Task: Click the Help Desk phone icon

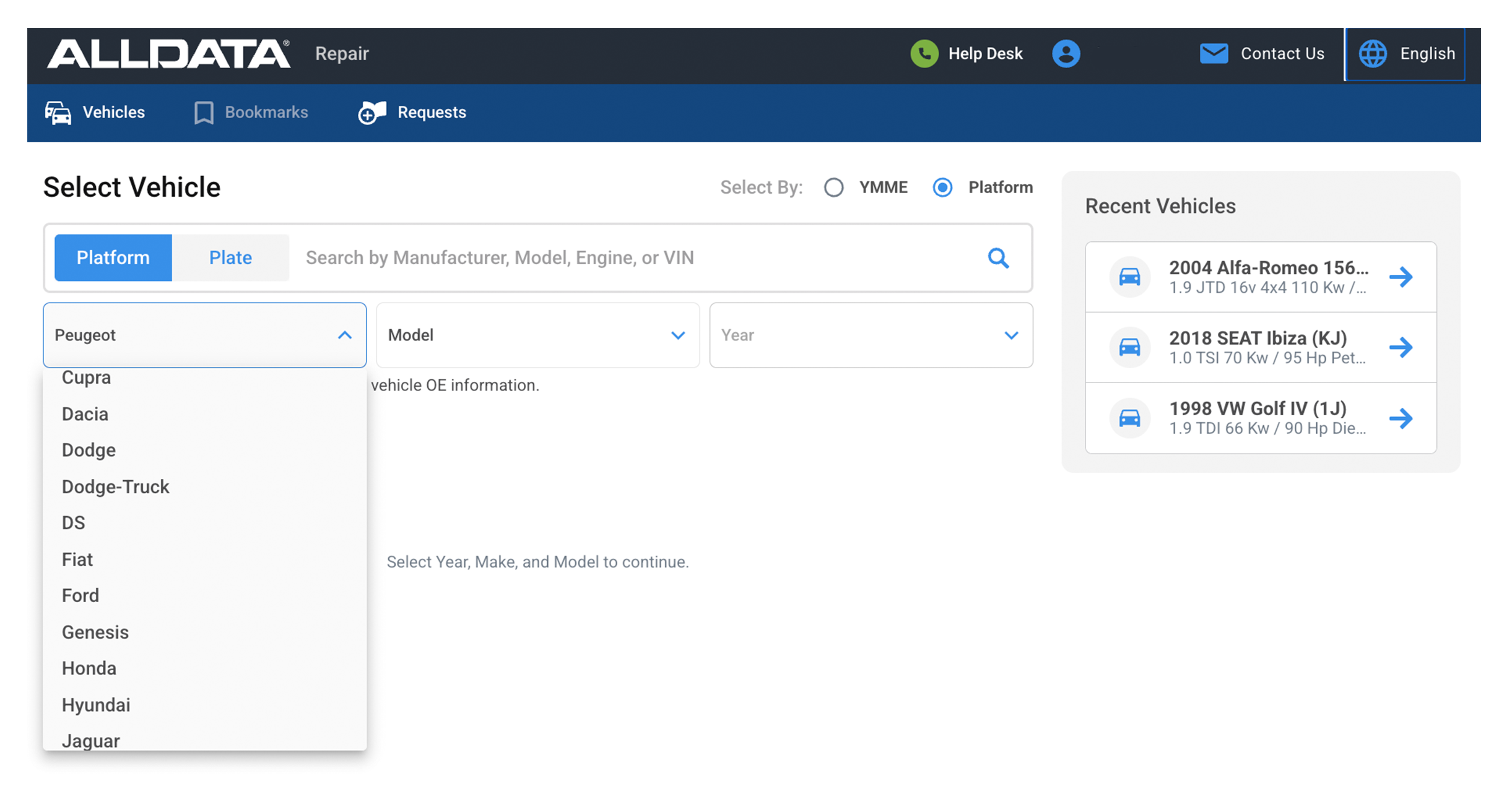Action: point(924,54)
